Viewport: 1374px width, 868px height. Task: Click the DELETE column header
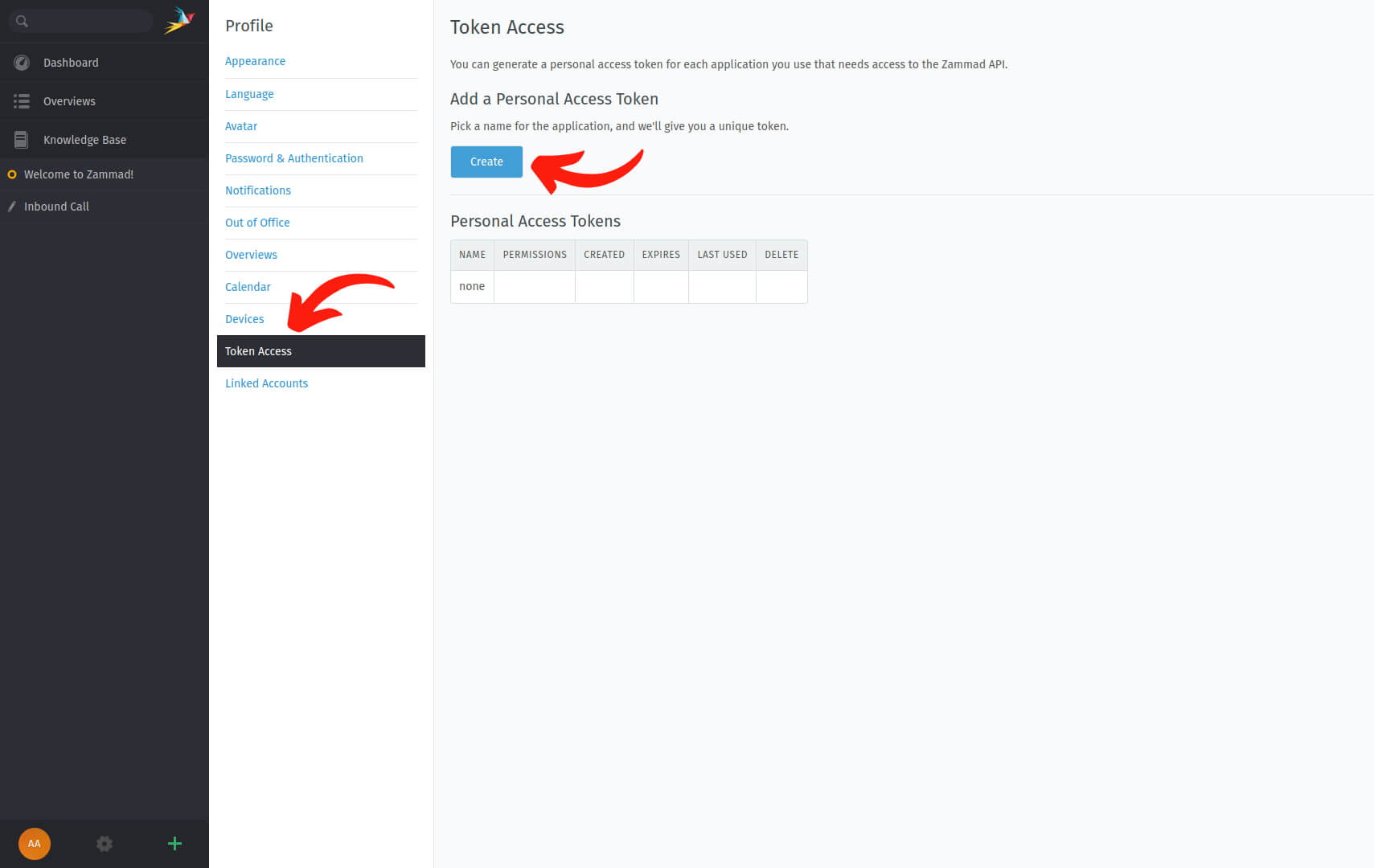781,255
